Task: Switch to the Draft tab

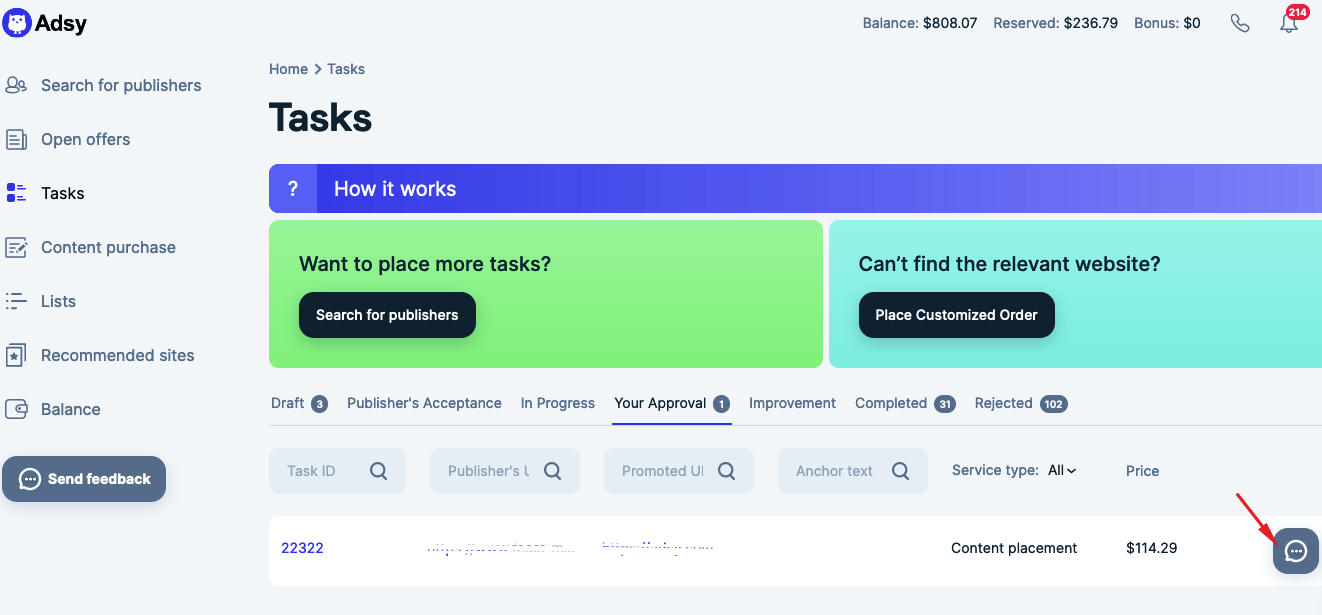Action: click(x=299, y=403)
